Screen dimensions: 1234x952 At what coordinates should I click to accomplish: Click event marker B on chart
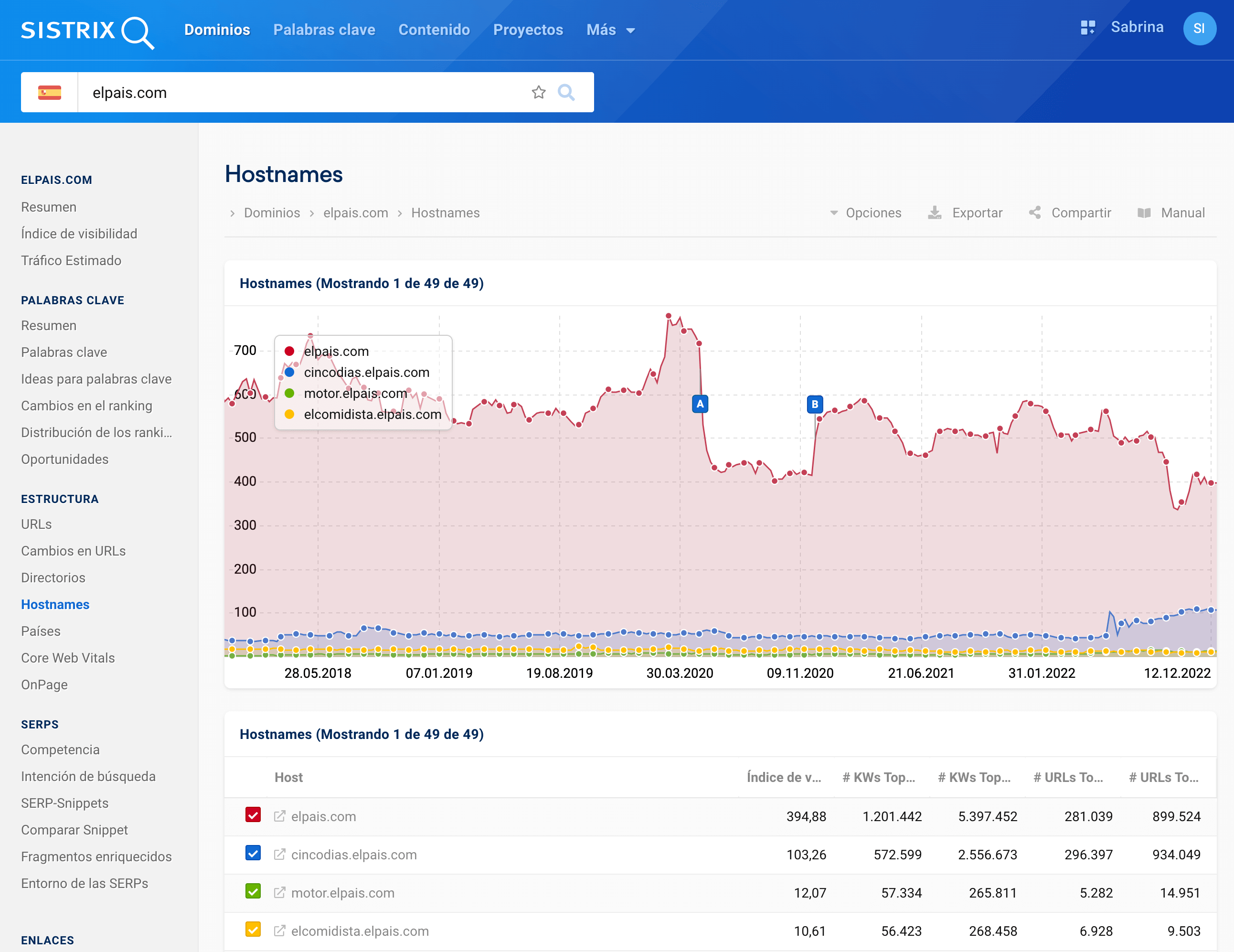[814, 404]
